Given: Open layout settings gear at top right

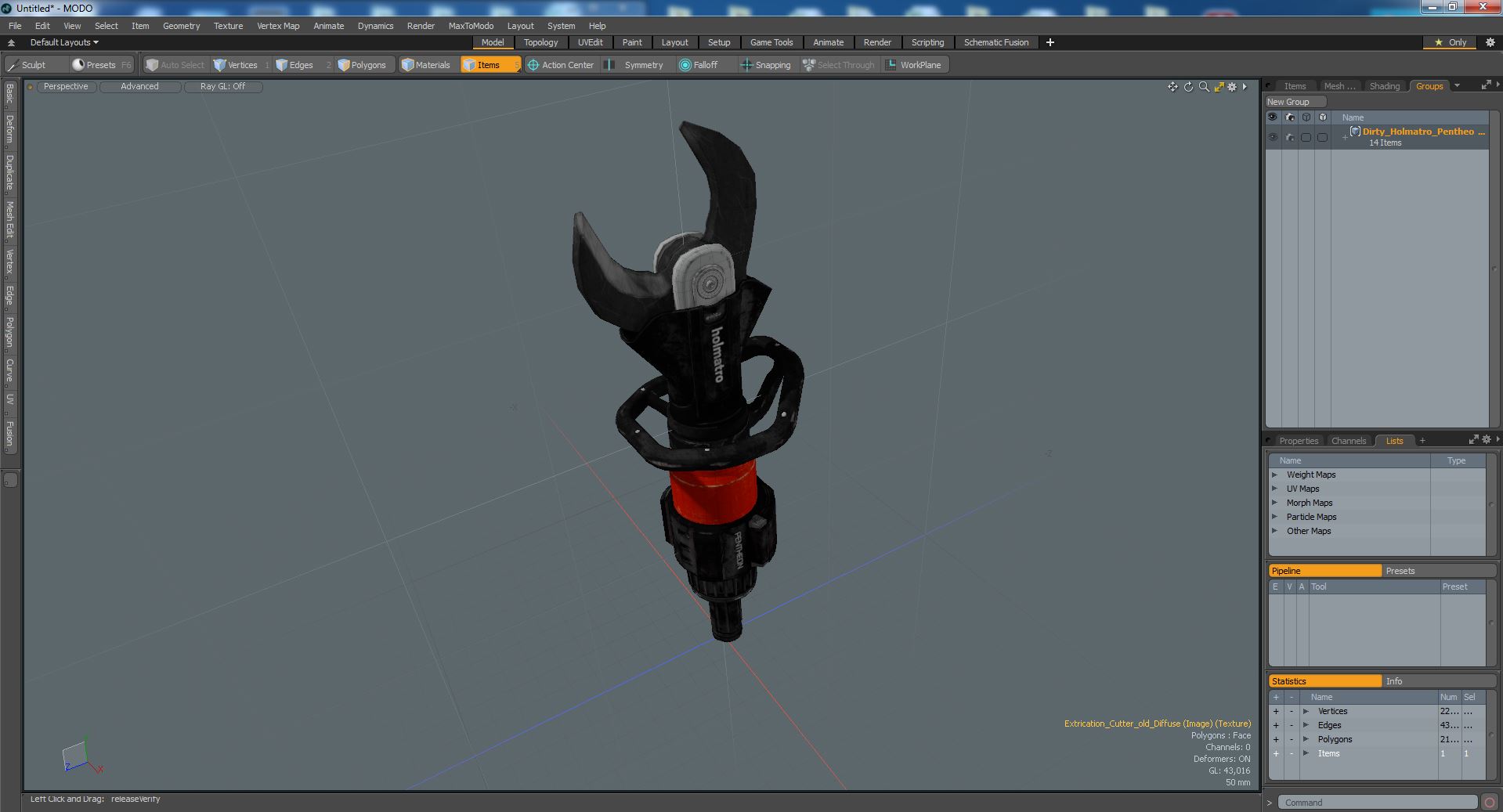Looking at the screenshot, I should pyautogui.click(x=1490, y=42).
